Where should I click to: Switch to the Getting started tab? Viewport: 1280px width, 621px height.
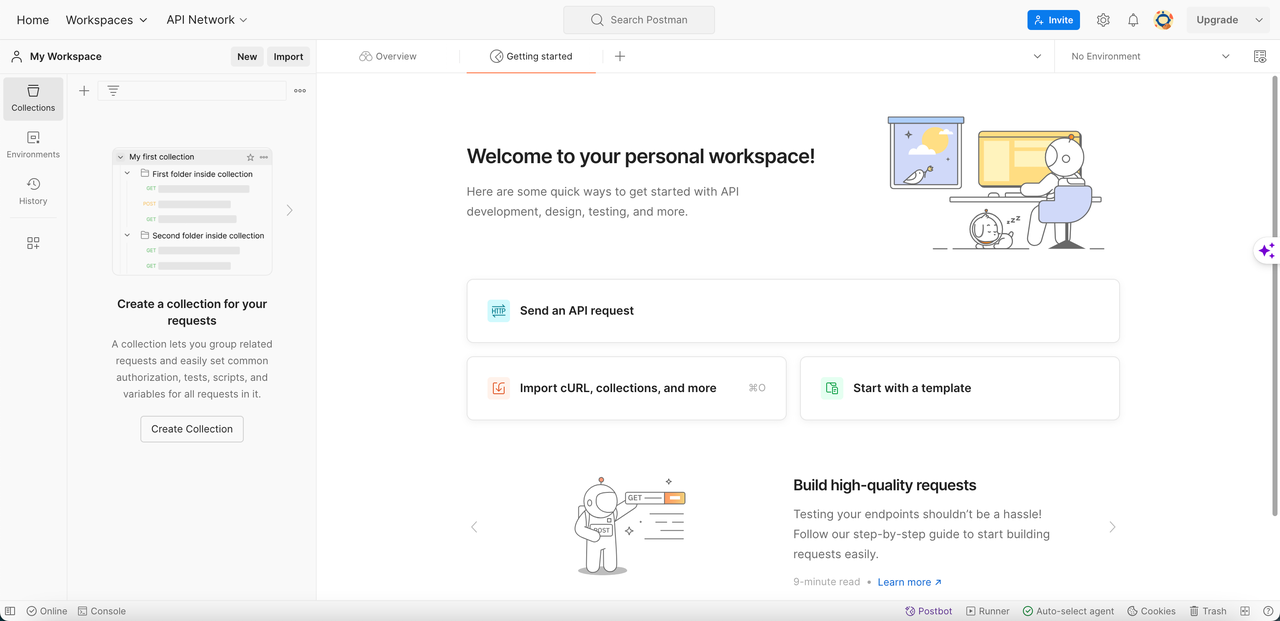(531, 57)
